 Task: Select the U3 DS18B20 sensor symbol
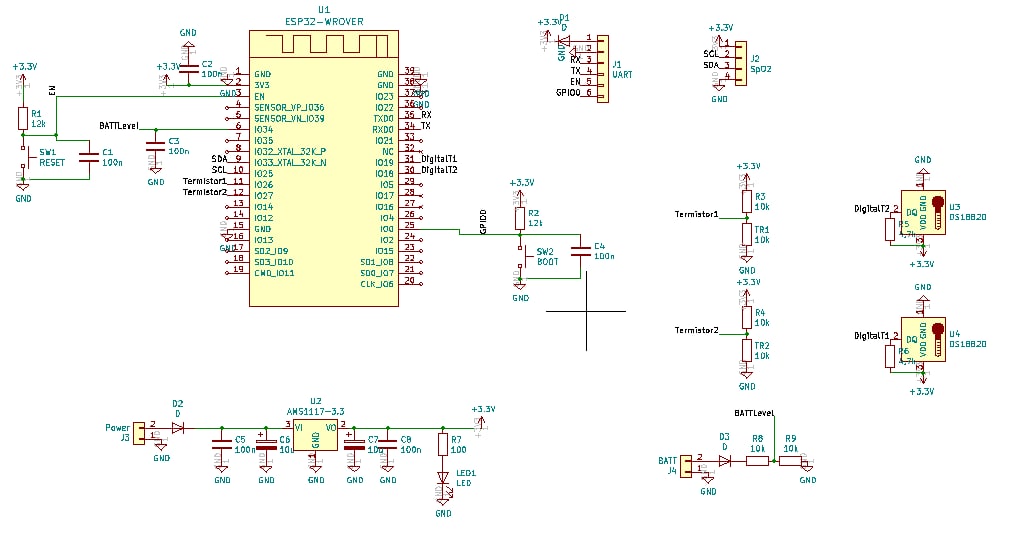(x=923, y=212)
